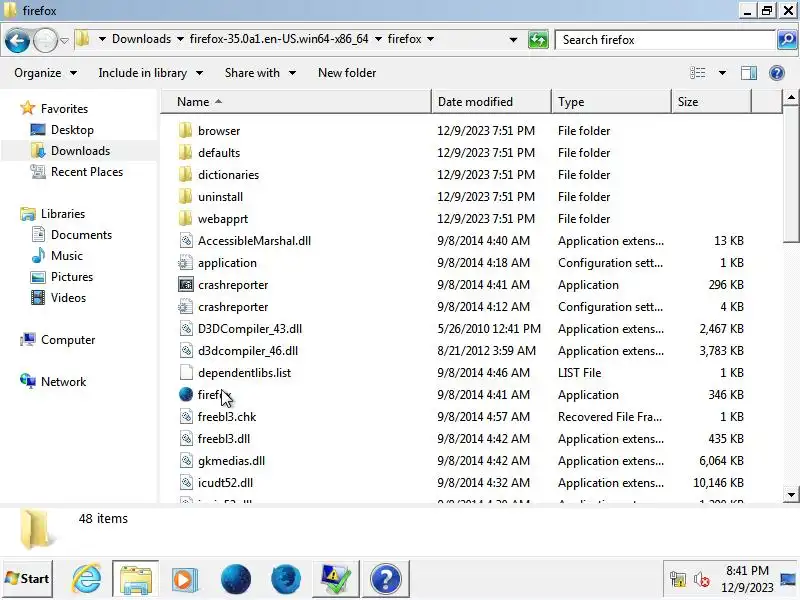Expand the address bar previous locations dropdown
This screenshot has height=600, width=800.
513,39
